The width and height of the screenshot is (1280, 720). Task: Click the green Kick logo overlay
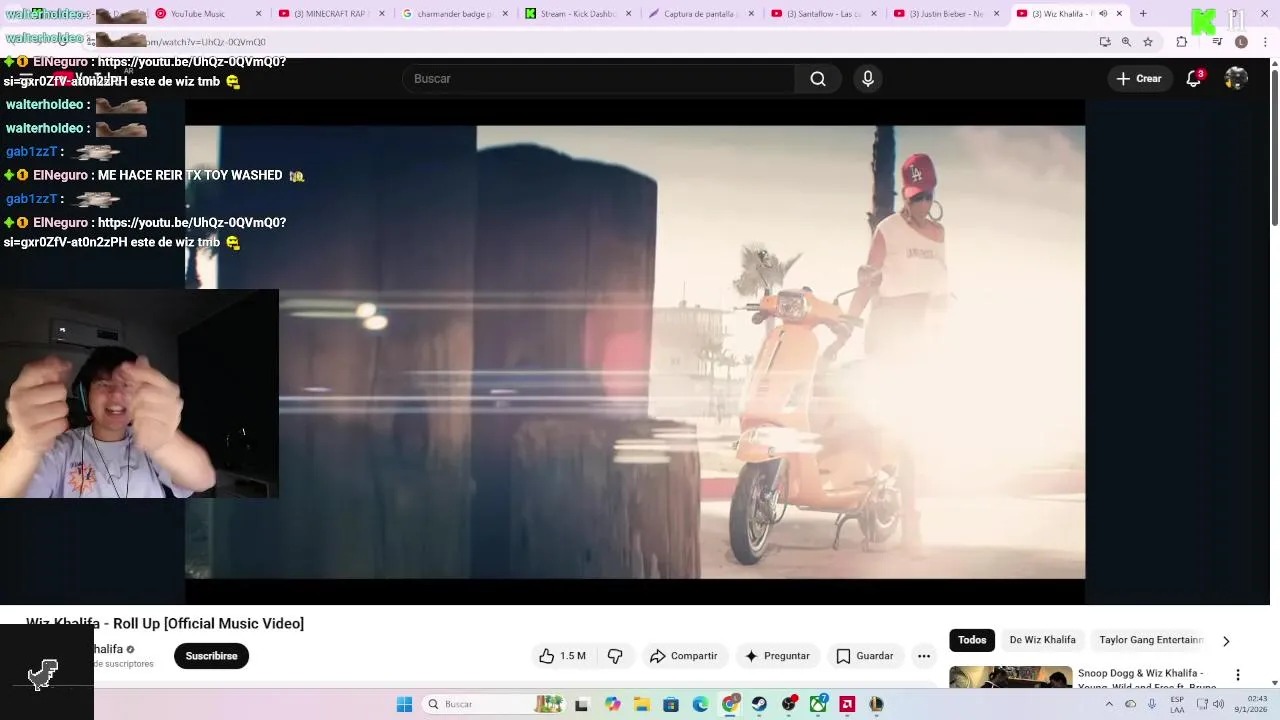click(x=1204, y=20)
